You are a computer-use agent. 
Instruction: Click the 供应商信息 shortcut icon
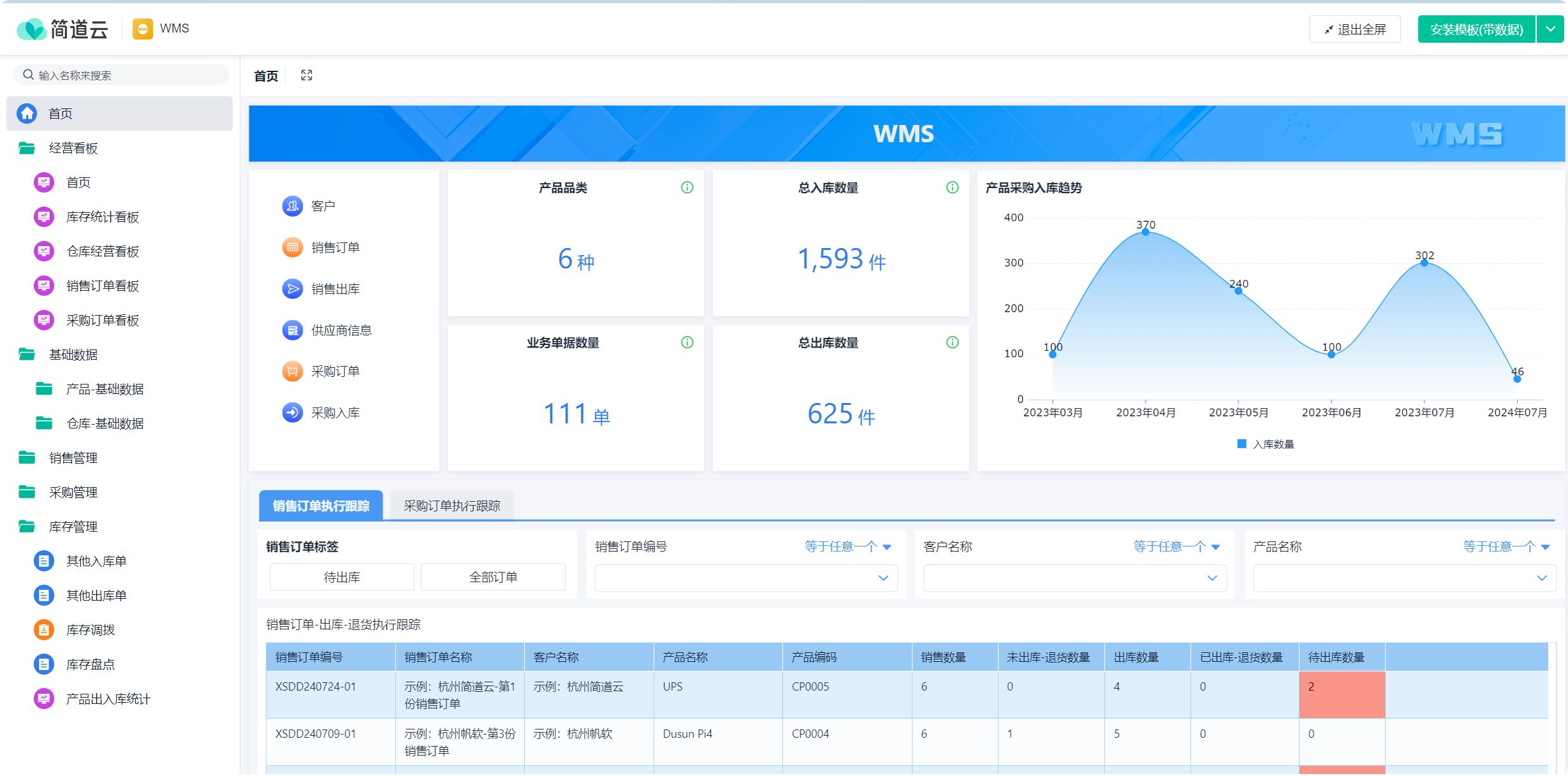point(292,330)
